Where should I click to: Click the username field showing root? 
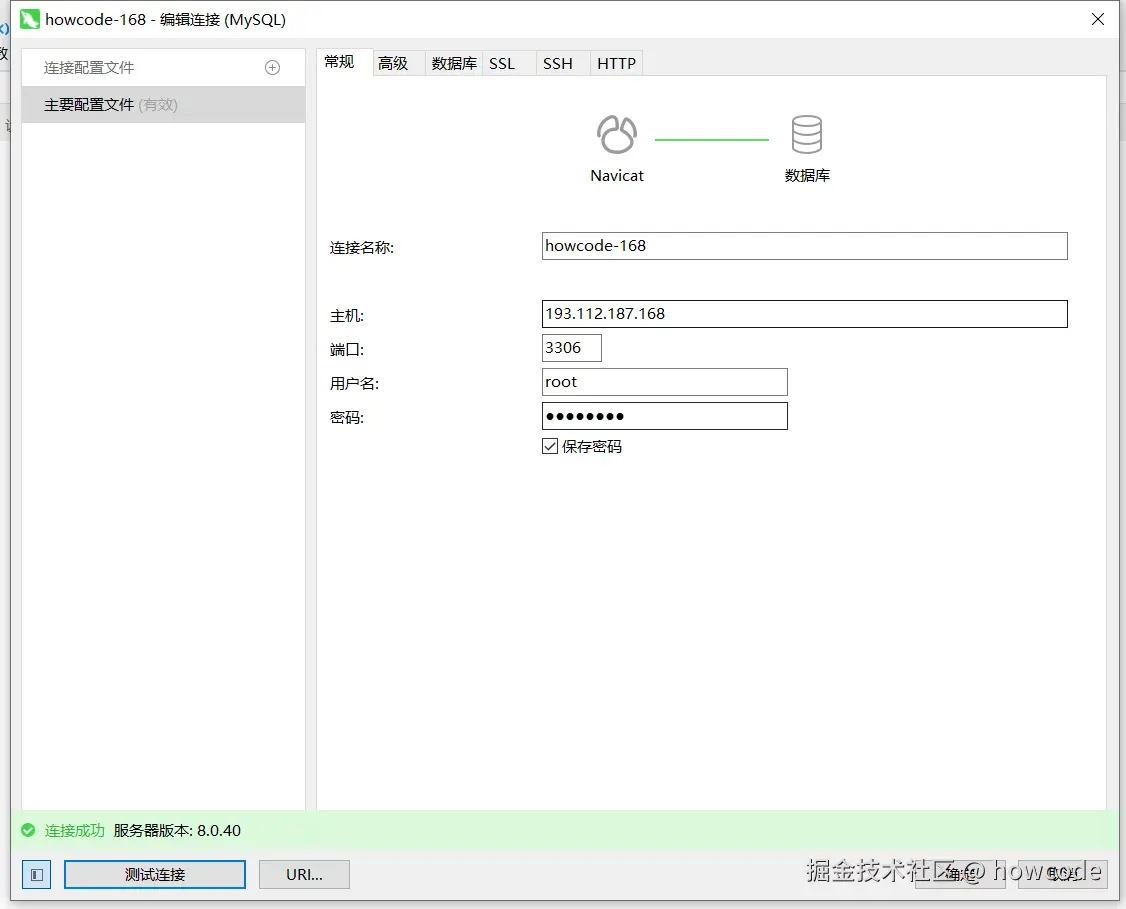click(x=664, y=382)
